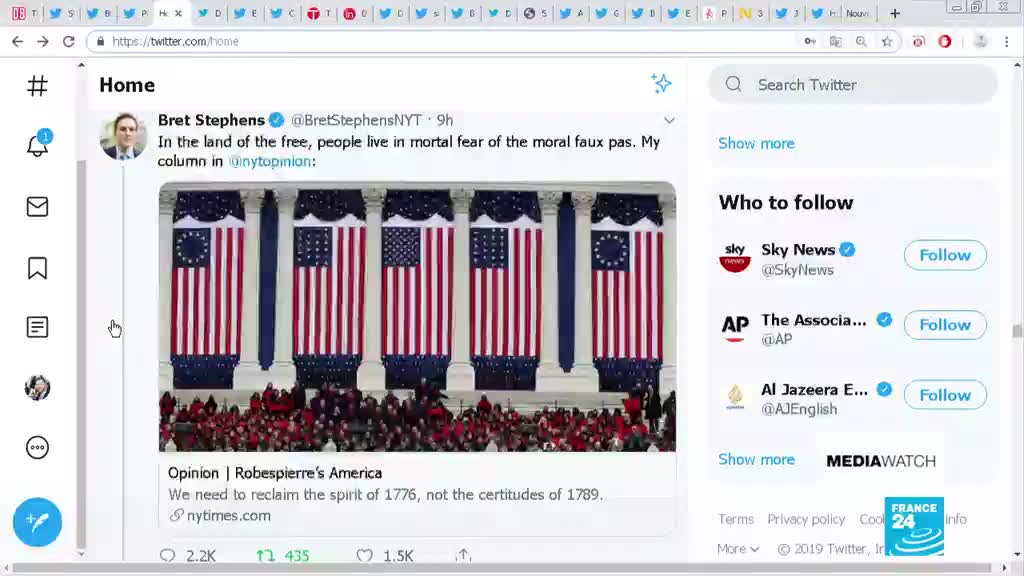
Task: Open the @nytopinion mention link
Action: [270, 161]
